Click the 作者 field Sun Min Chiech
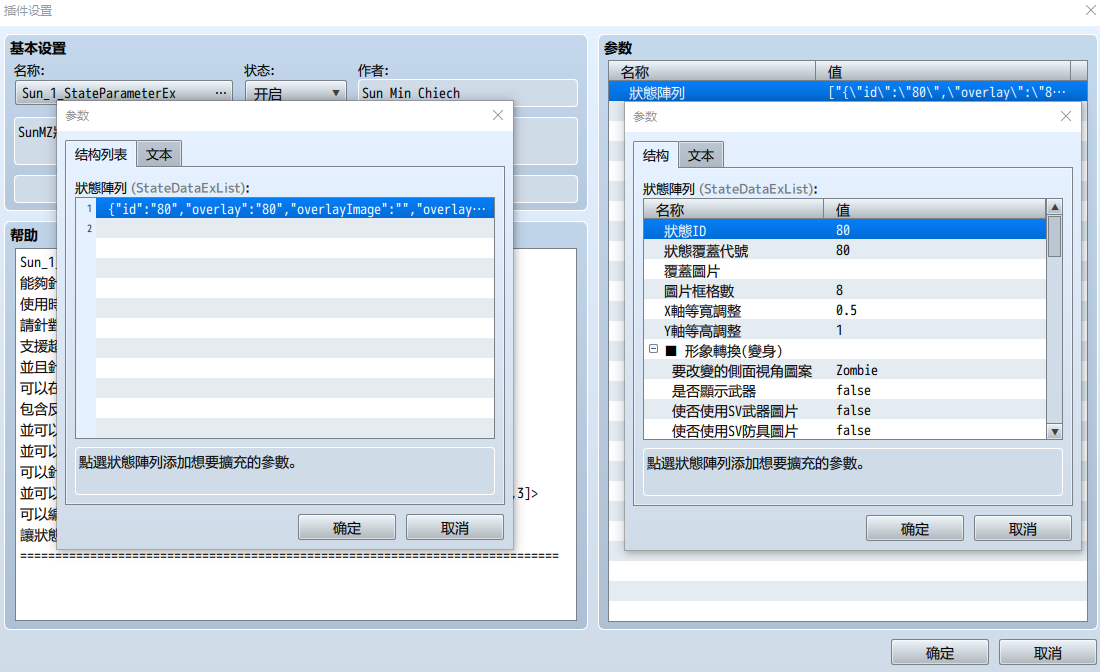 467,93
